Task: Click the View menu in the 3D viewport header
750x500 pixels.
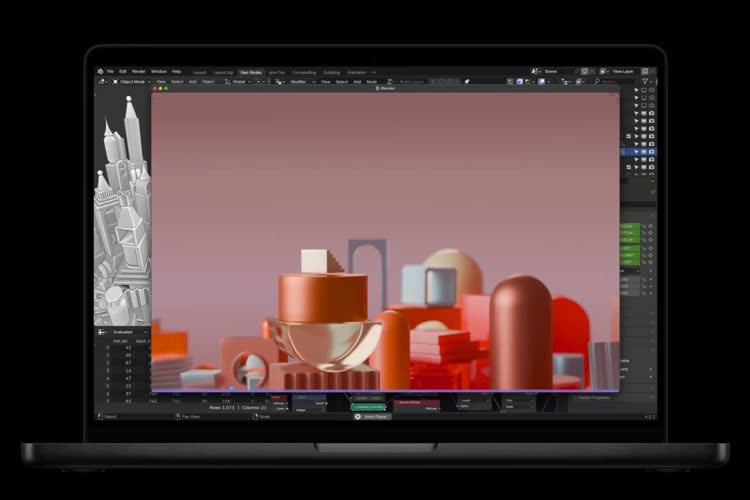Action: pos(161,81)
